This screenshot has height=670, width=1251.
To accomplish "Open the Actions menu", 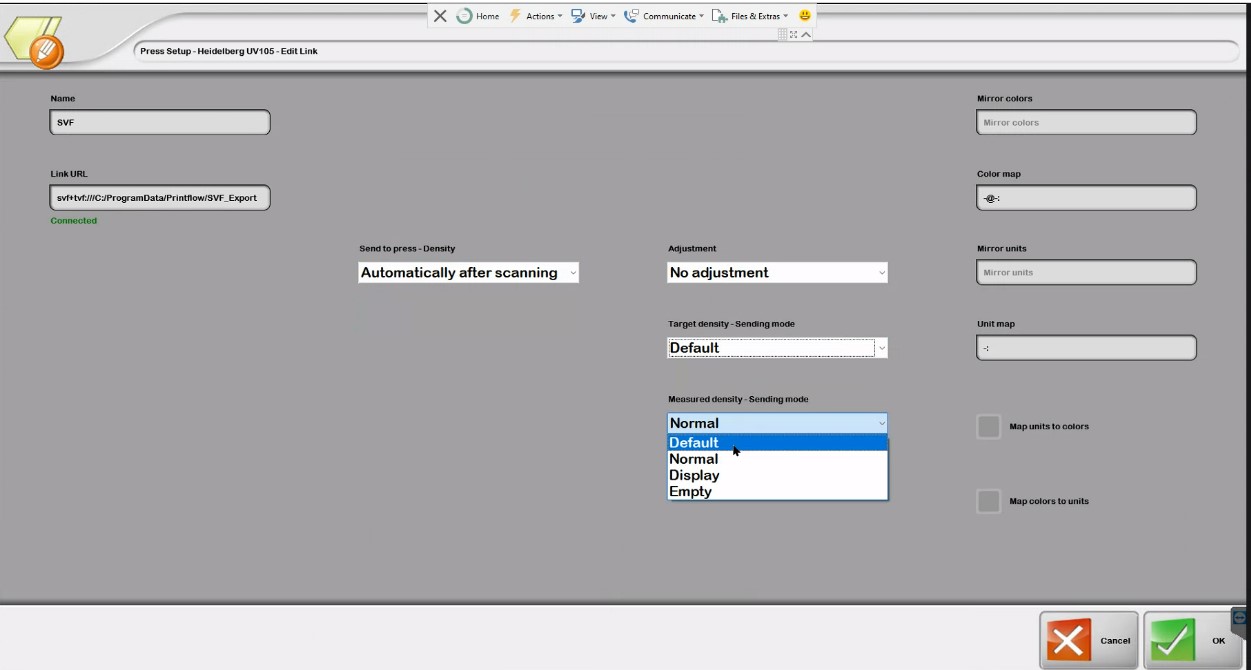I will (535, 16).
